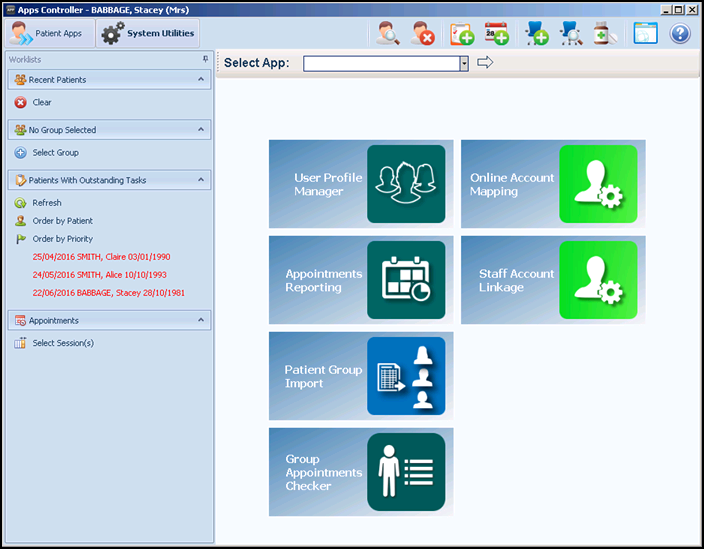
Task: Click the patient search magnifier icon
Action: [388, 34]
